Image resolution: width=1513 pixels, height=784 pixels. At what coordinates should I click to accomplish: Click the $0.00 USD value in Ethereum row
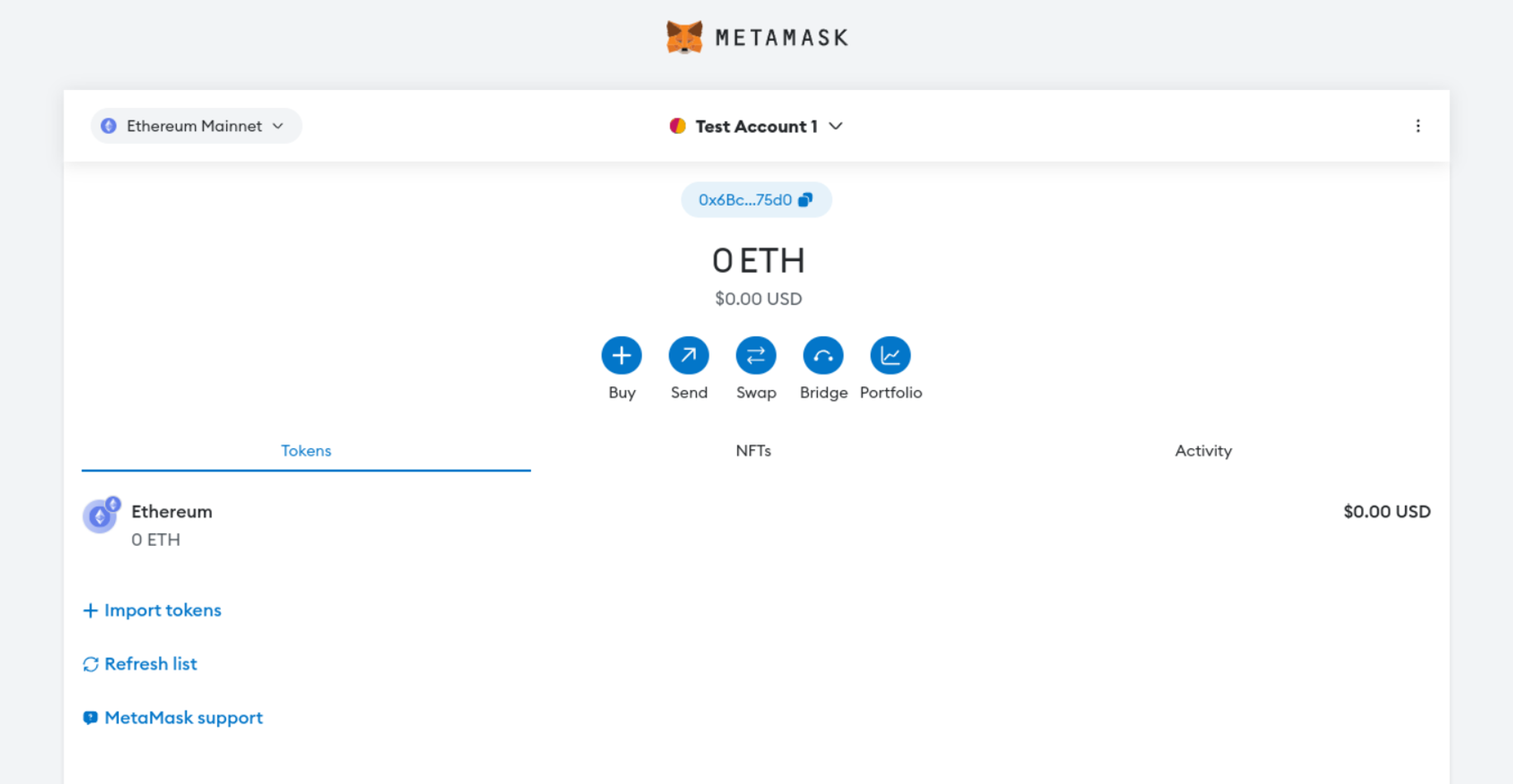tap(1387, 512)
